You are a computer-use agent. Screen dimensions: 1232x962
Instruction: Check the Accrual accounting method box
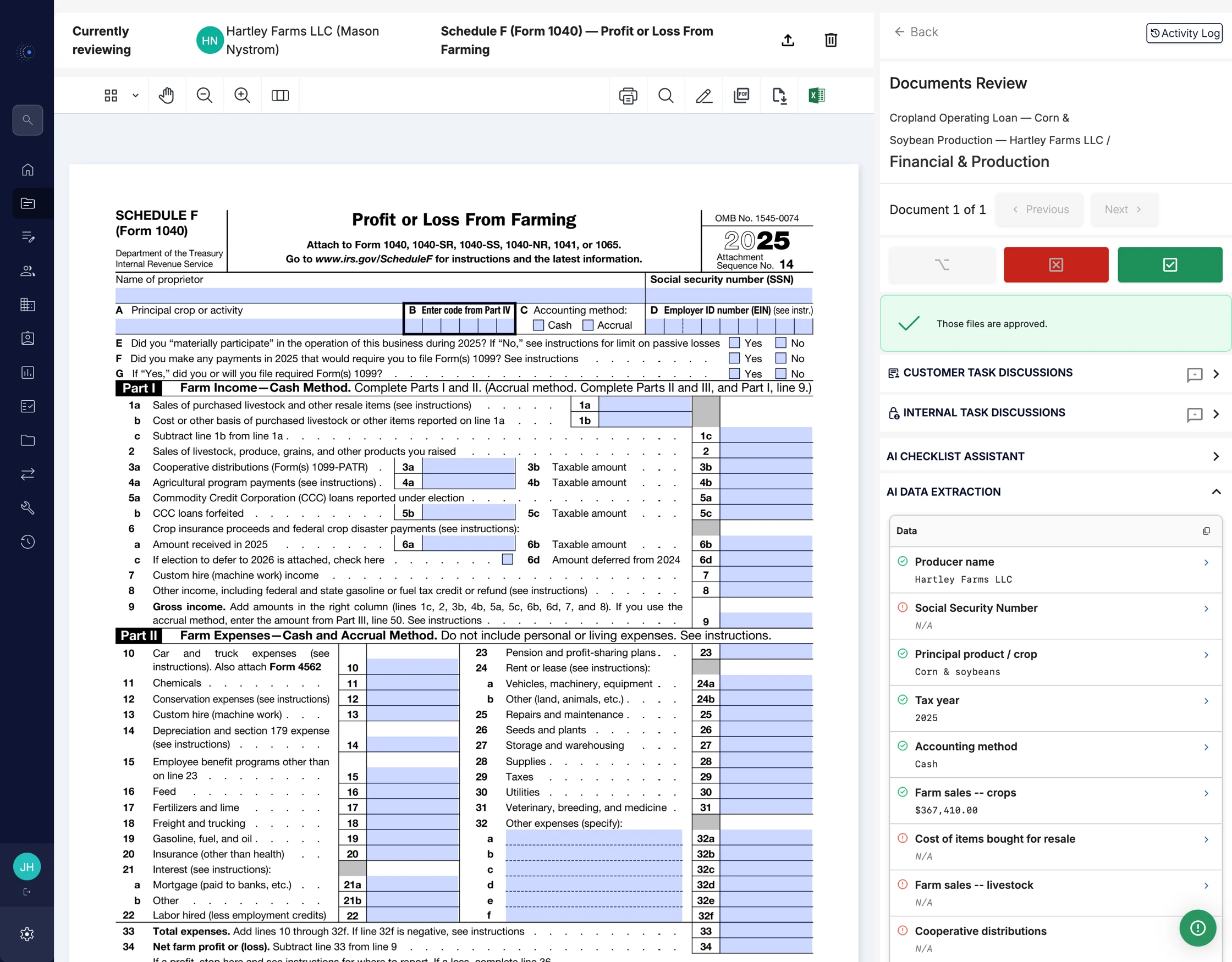[x=588, y=325]
